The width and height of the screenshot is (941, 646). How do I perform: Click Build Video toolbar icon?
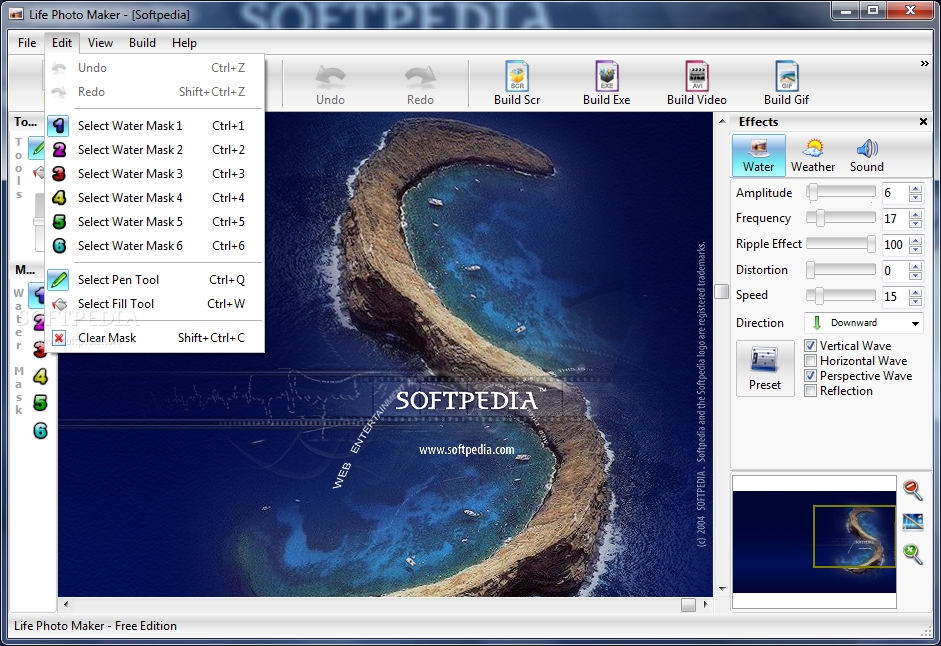(697, 83)
